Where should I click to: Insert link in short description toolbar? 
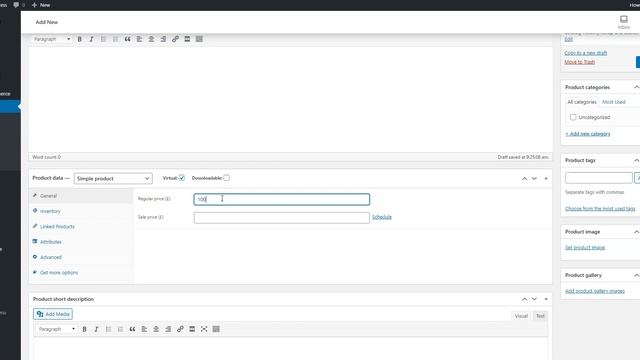pos(180,329)
